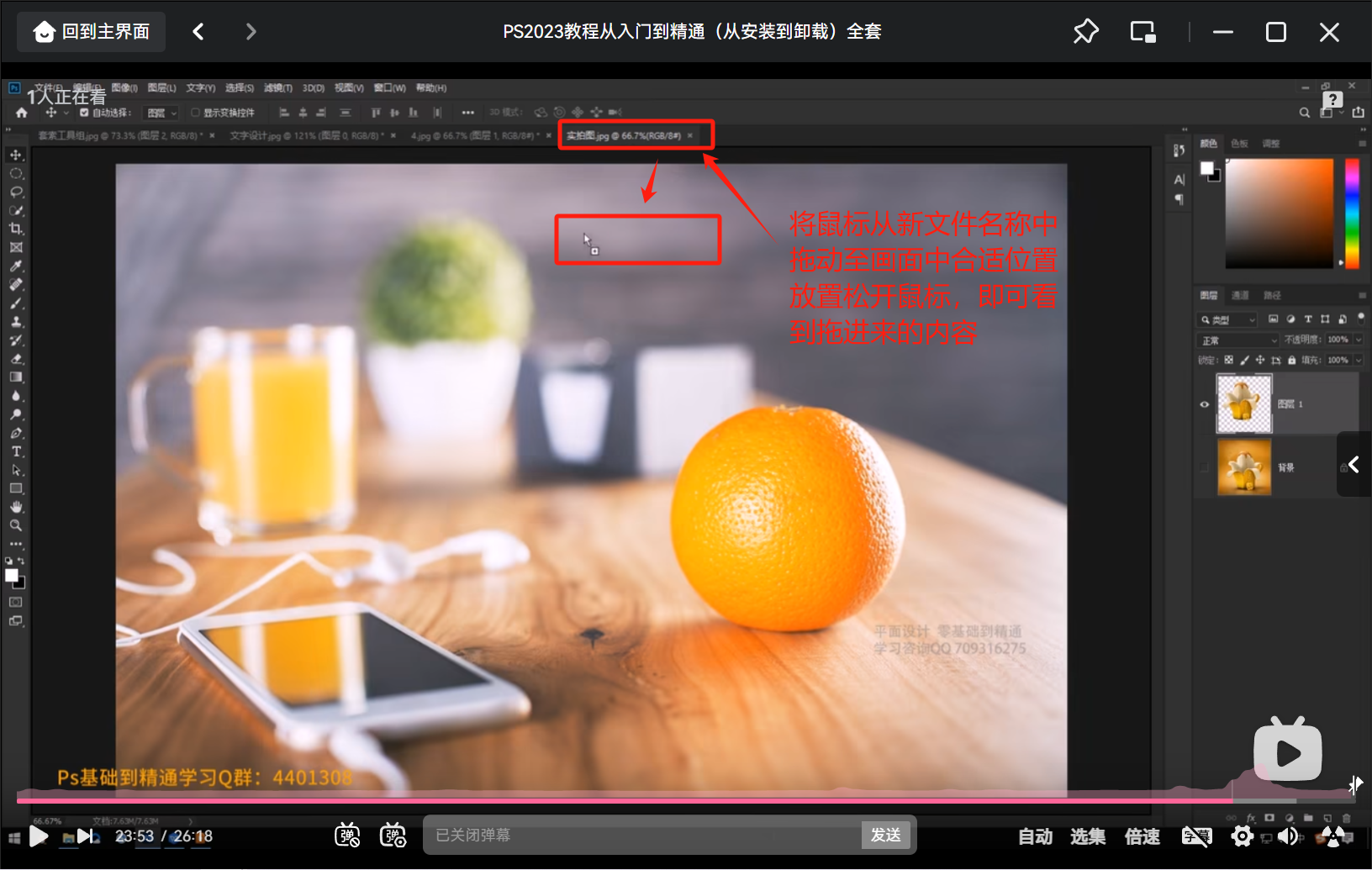Switch to mini window mode
The image size is (1372, 870).
tap(1142, 32)
